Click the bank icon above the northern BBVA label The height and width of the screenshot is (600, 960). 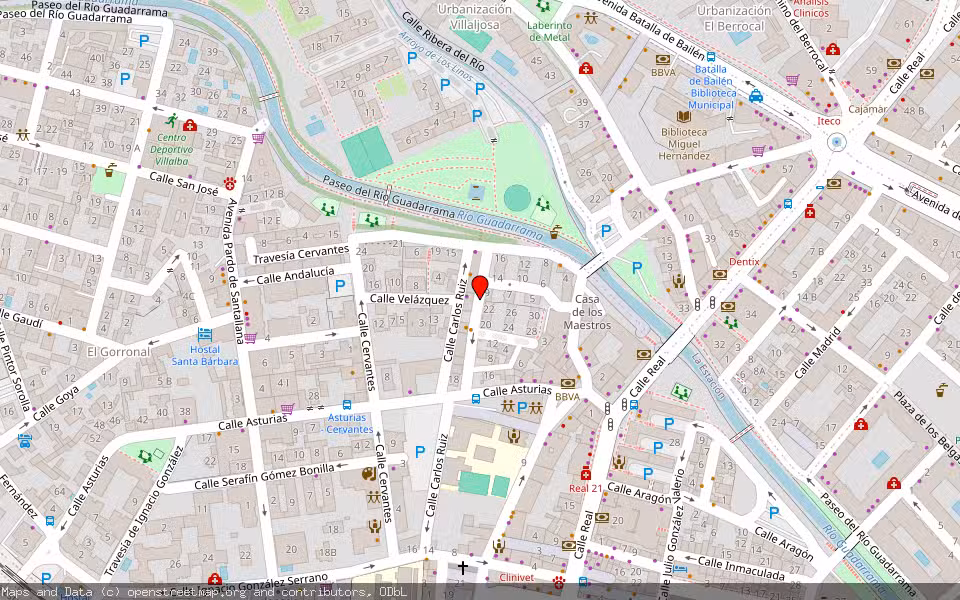[662, 60]
